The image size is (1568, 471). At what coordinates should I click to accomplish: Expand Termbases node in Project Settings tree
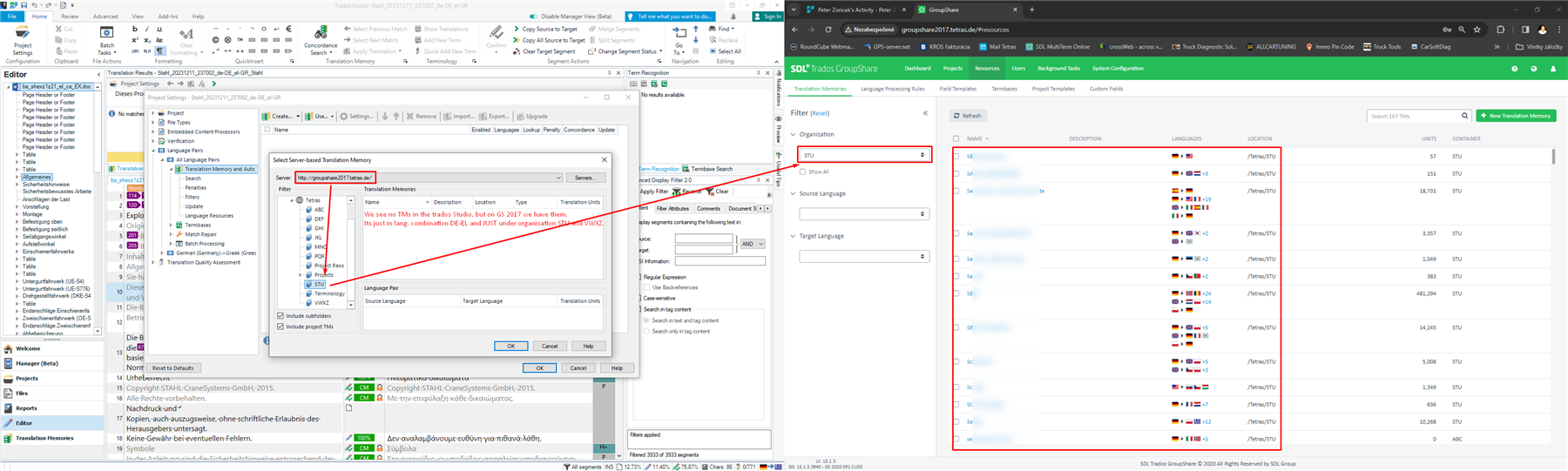point(171,225)
